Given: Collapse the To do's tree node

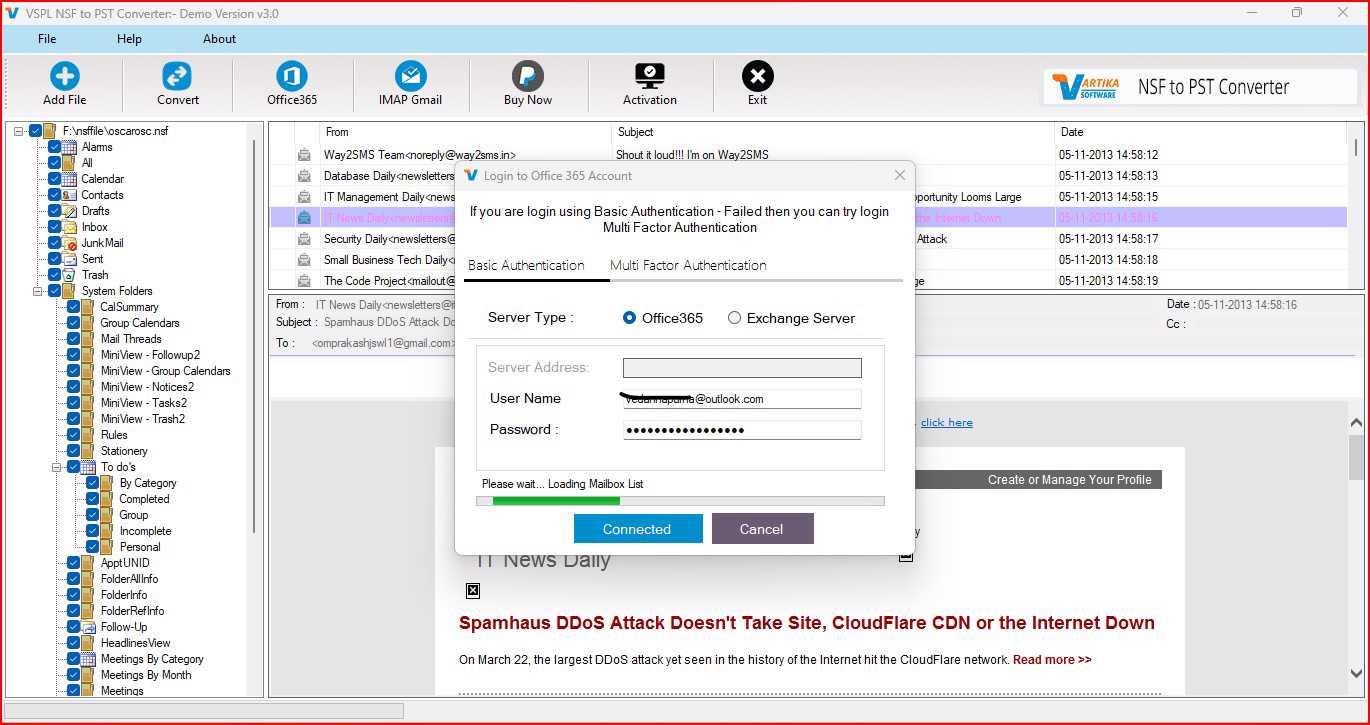Looking at the screenshot, I should 57,467.
